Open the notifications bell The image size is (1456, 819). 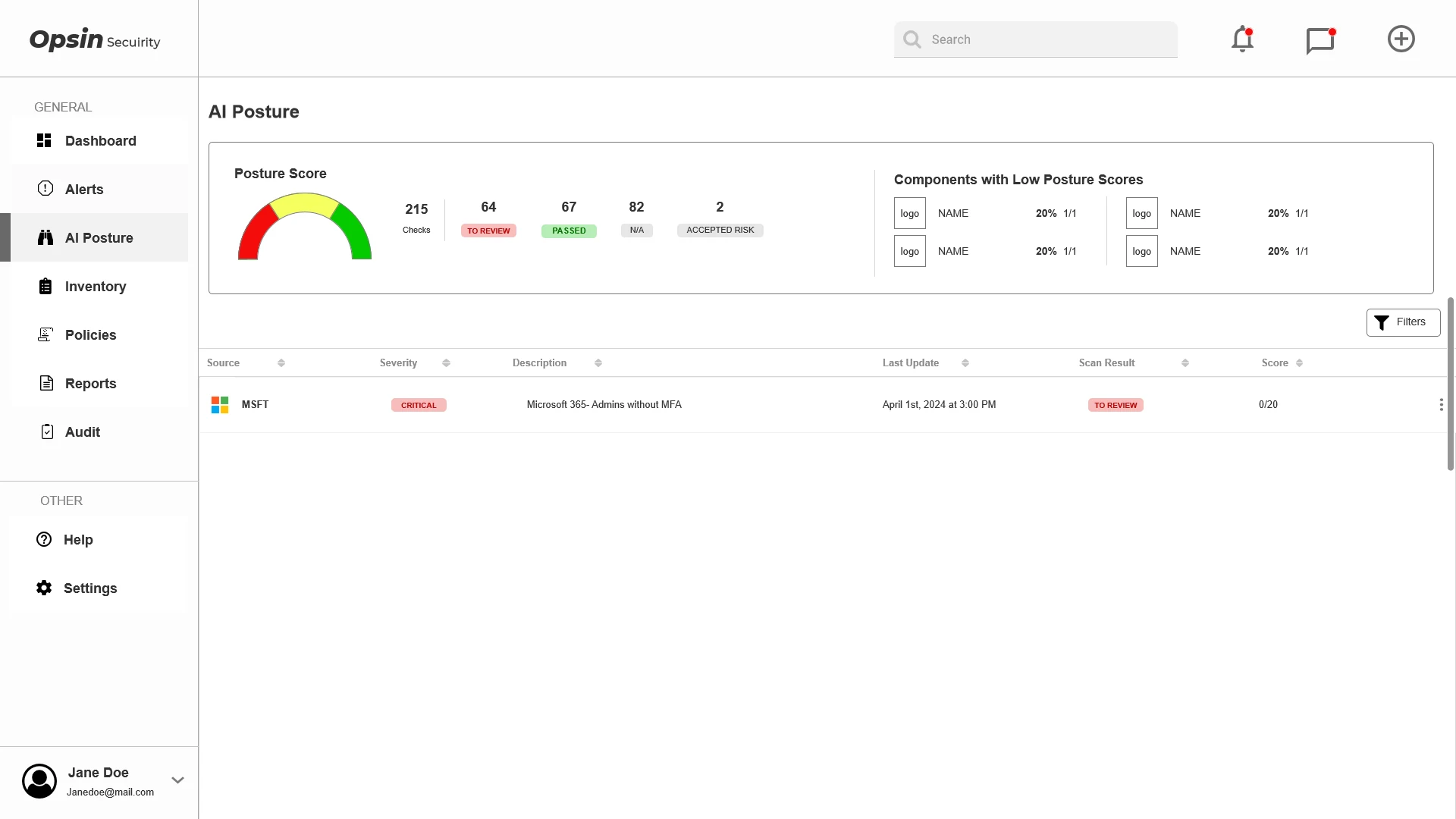point(1242,39)
